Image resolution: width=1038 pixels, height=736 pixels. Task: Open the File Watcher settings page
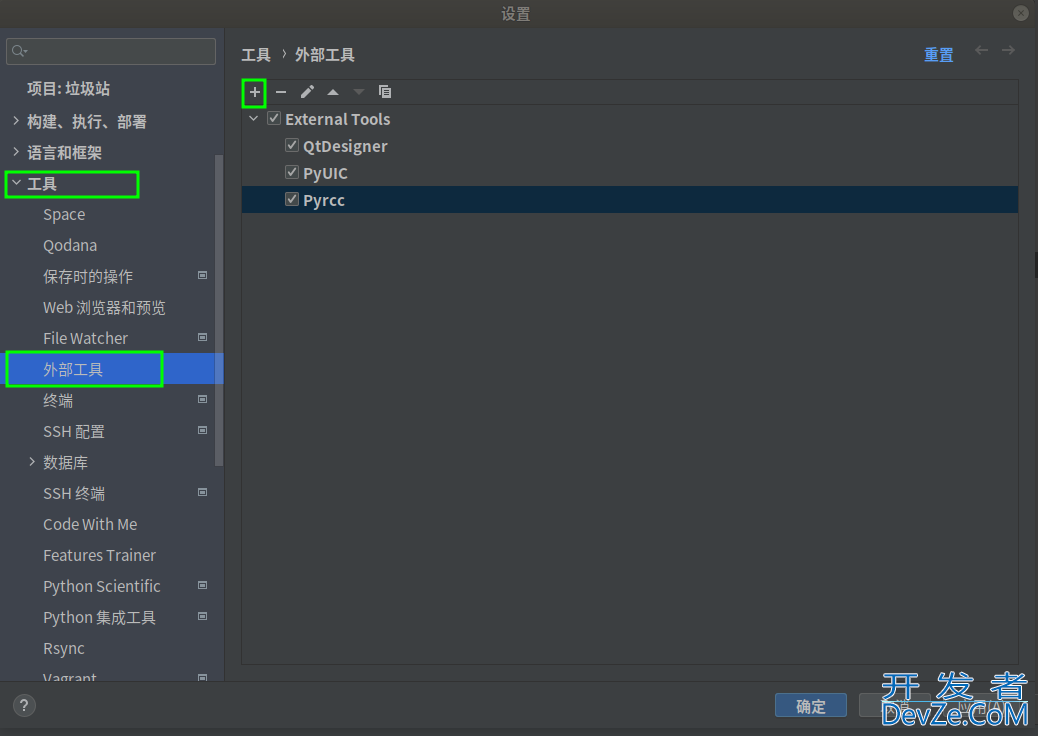point(85,339)
